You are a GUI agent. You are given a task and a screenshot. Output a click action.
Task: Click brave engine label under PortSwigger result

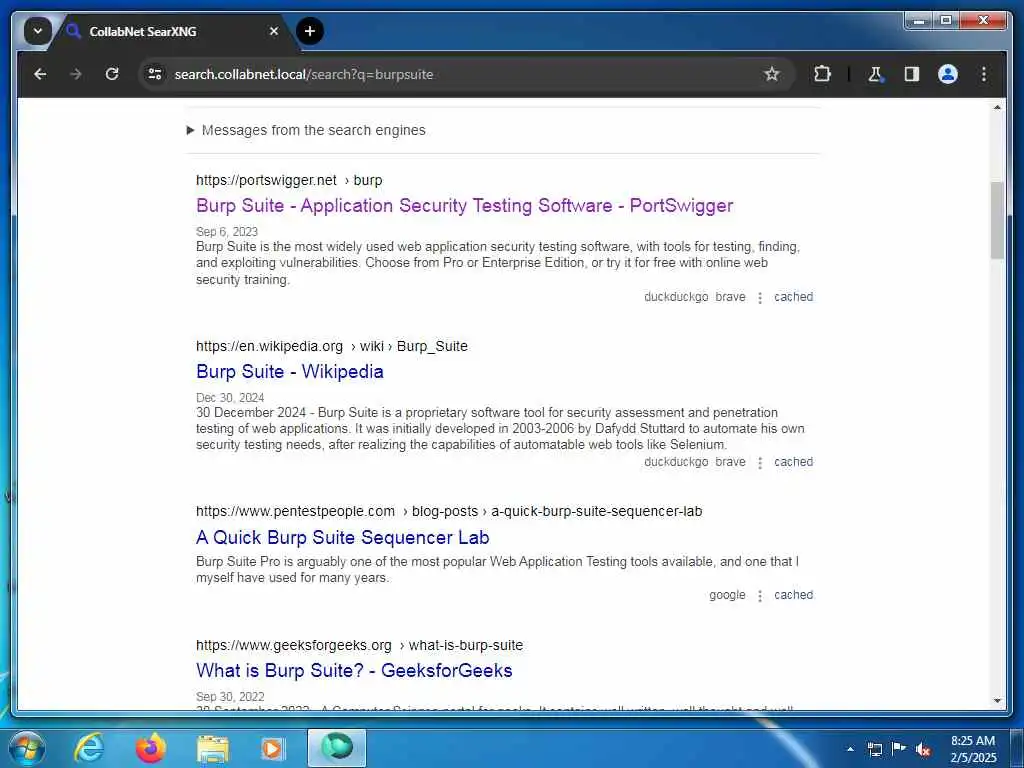(x=730, y=296)
